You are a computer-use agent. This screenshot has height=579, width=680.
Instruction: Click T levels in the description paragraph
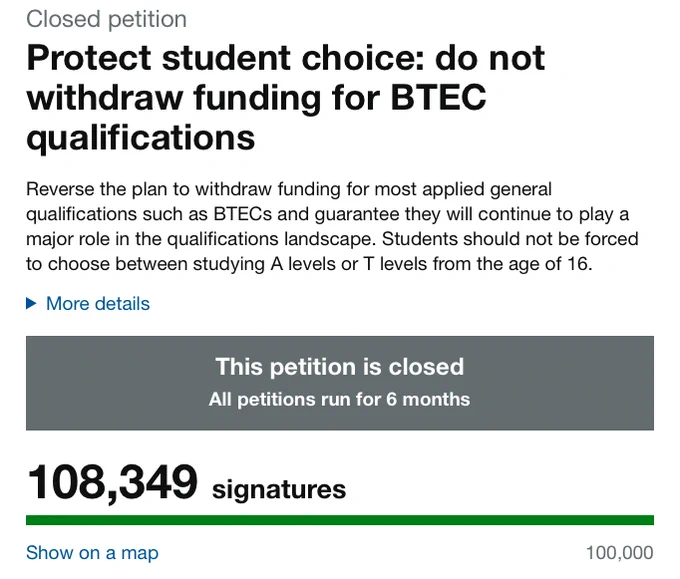[396, 264]
